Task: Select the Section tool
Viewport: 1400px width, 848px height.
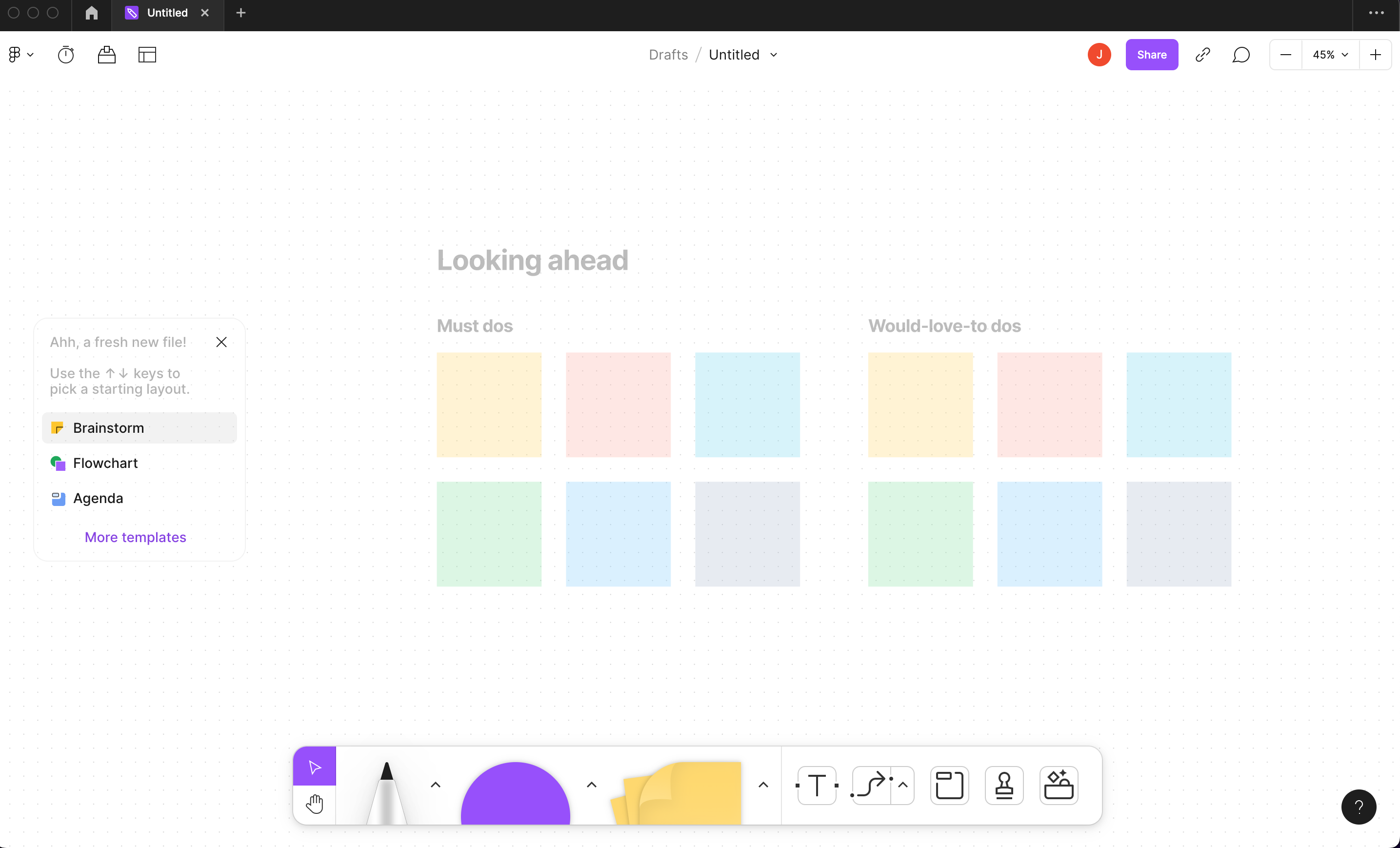Action: pos(949,786)
